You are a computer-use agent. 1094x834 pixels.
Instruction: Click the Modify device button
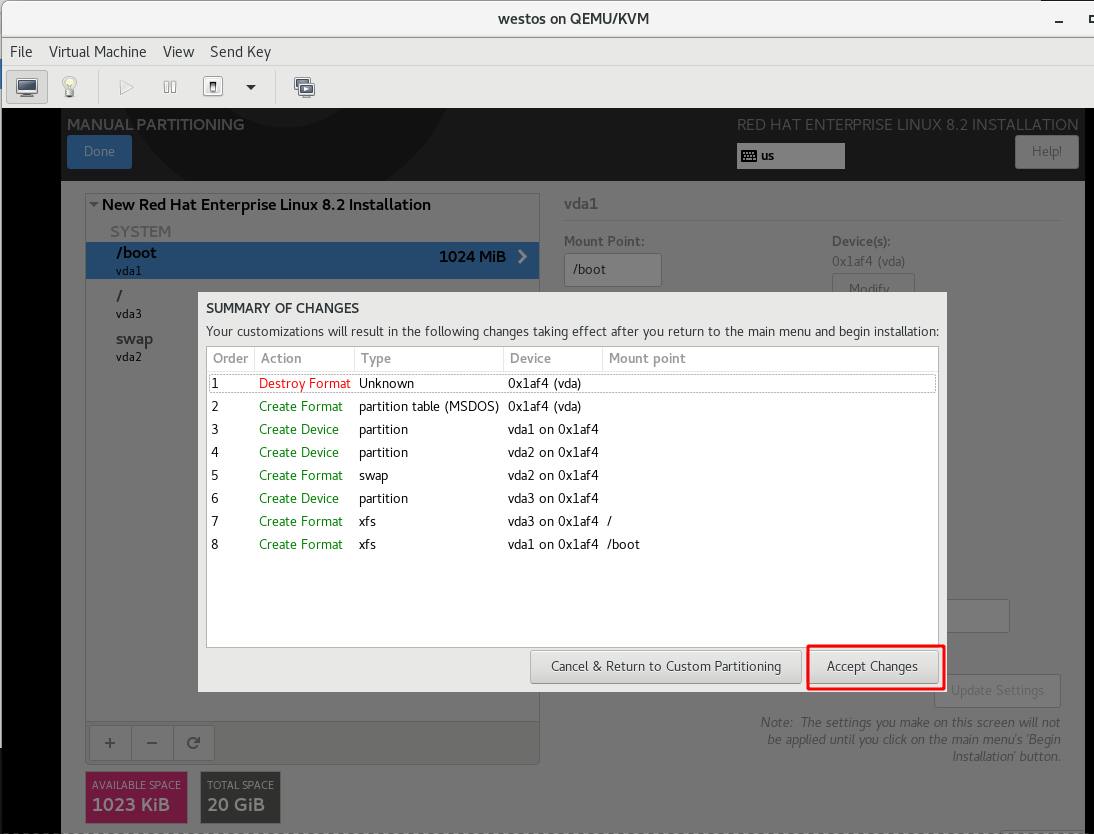[873, 283]
